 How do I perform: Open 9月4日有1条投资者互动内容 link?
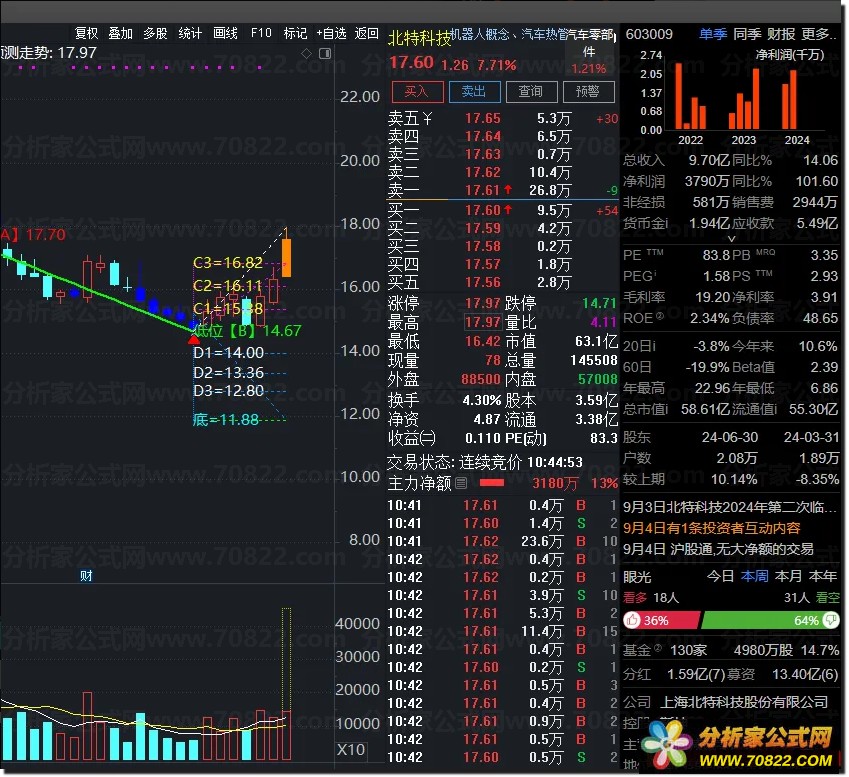tap(711, 528)
